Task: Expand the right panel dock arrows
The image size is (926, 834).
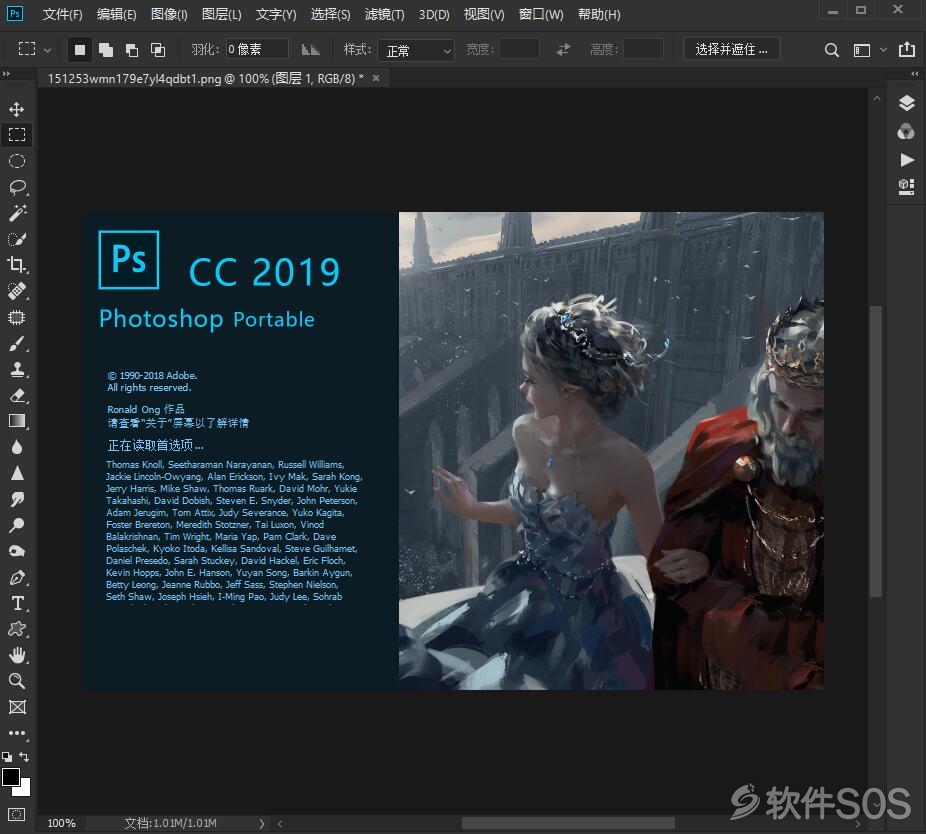Action: pos(915,74)
